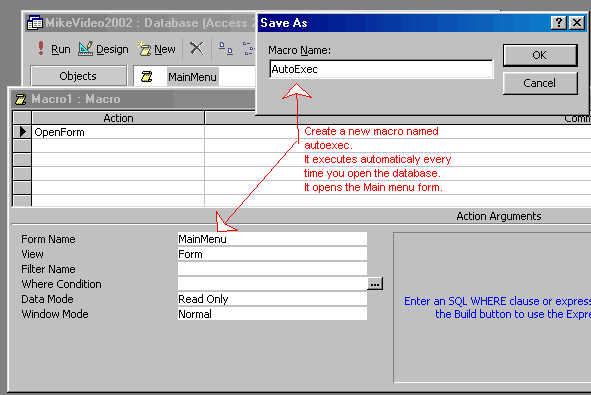Screen dimensions: 591x395
Task: Create New macro from database toolbar
Action: pos(156,49)
